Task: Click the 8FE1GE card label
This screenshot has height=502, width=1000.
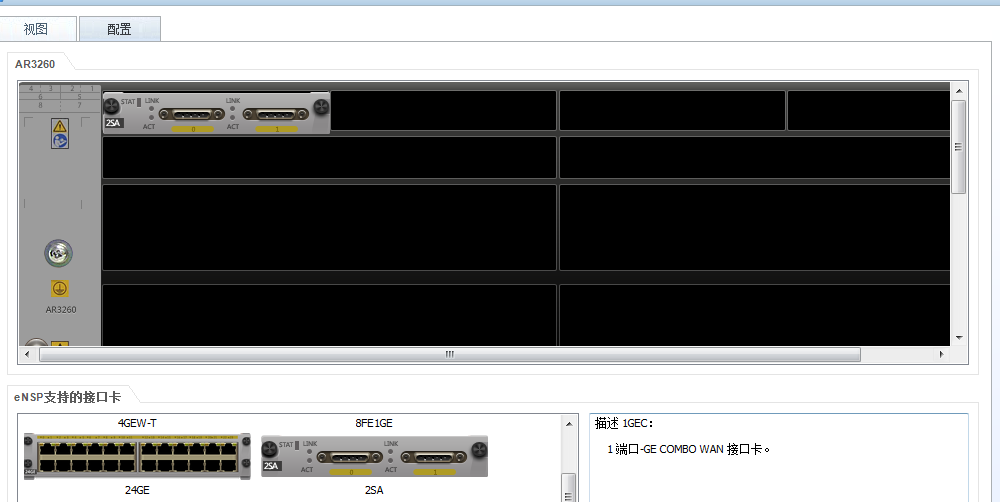Action: (374, 423)
